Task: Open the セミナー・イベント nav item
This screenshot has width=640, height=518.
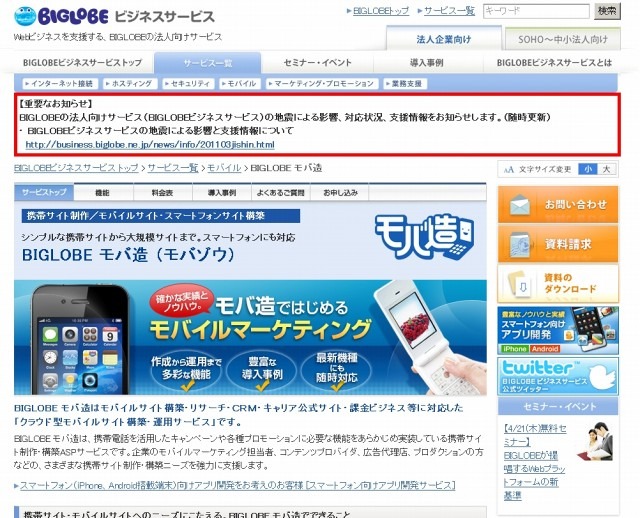Action: tap(317, 63)
